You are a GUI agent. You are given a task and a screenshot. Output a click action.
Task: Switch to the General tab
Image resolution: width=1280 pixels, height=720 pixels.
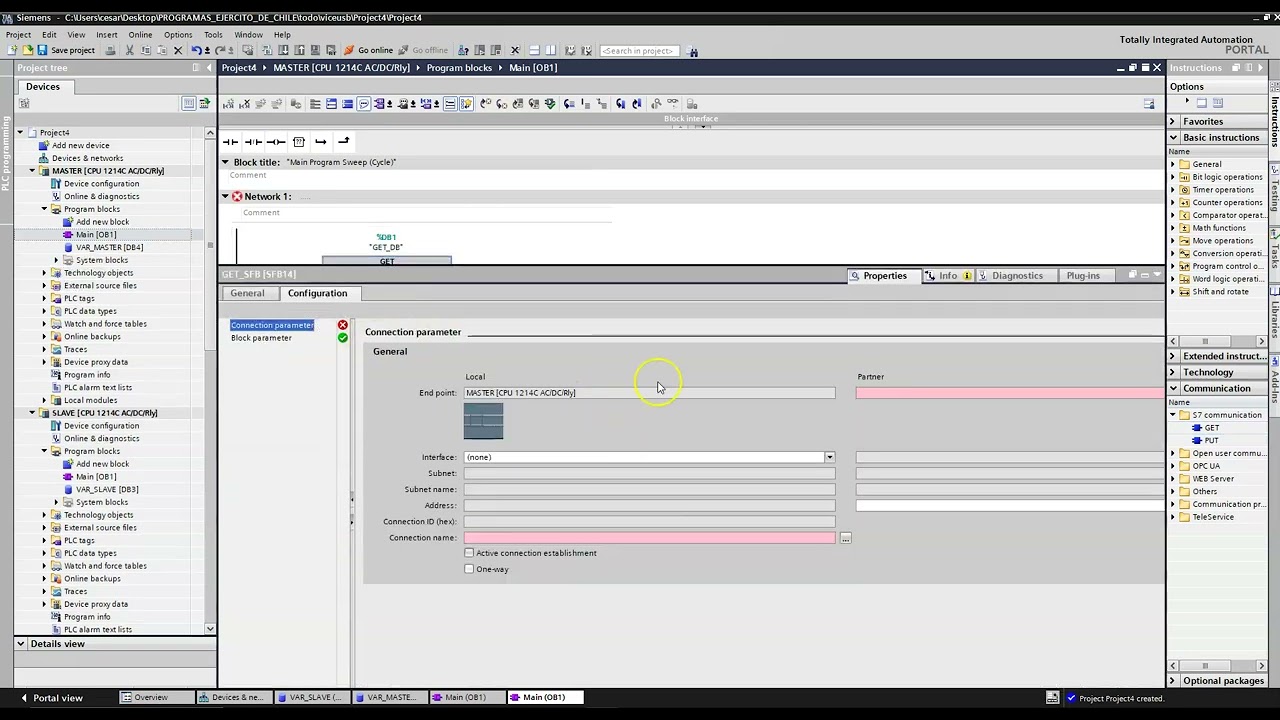(x=247, y=293)
